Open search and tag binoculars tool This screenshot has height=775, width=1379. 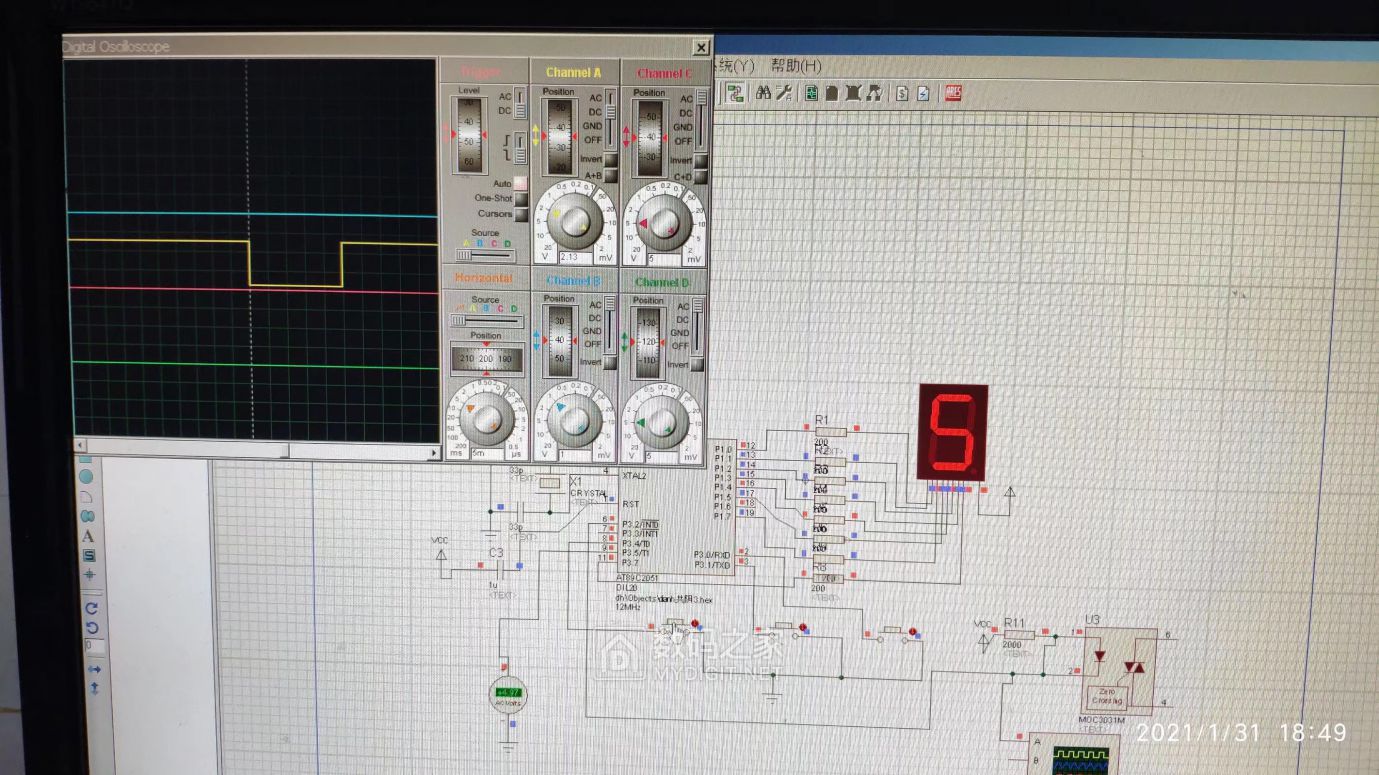[x=763, y=93]
